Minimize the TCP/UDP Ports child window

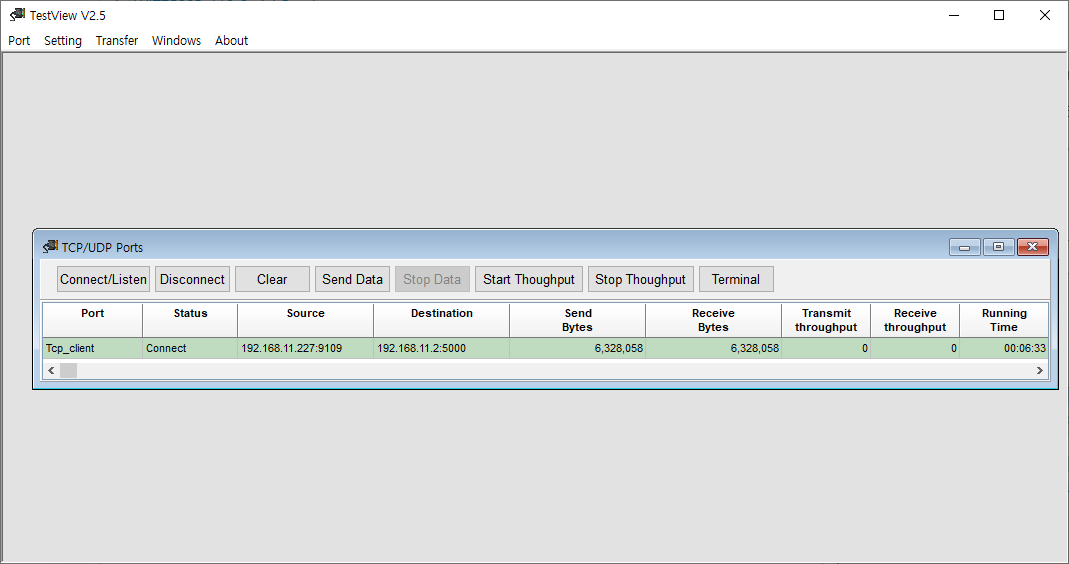[x=965, y=247]
